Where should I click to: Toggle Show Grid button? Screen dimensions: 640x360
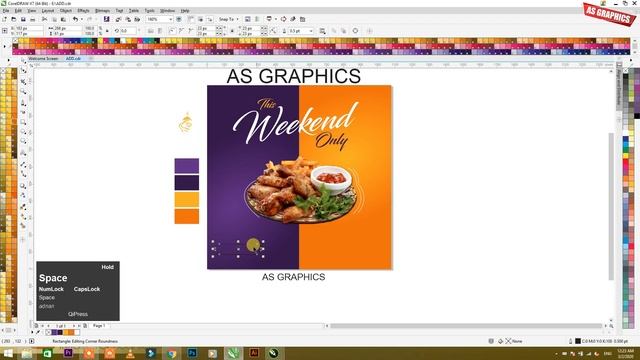[200, 19]
